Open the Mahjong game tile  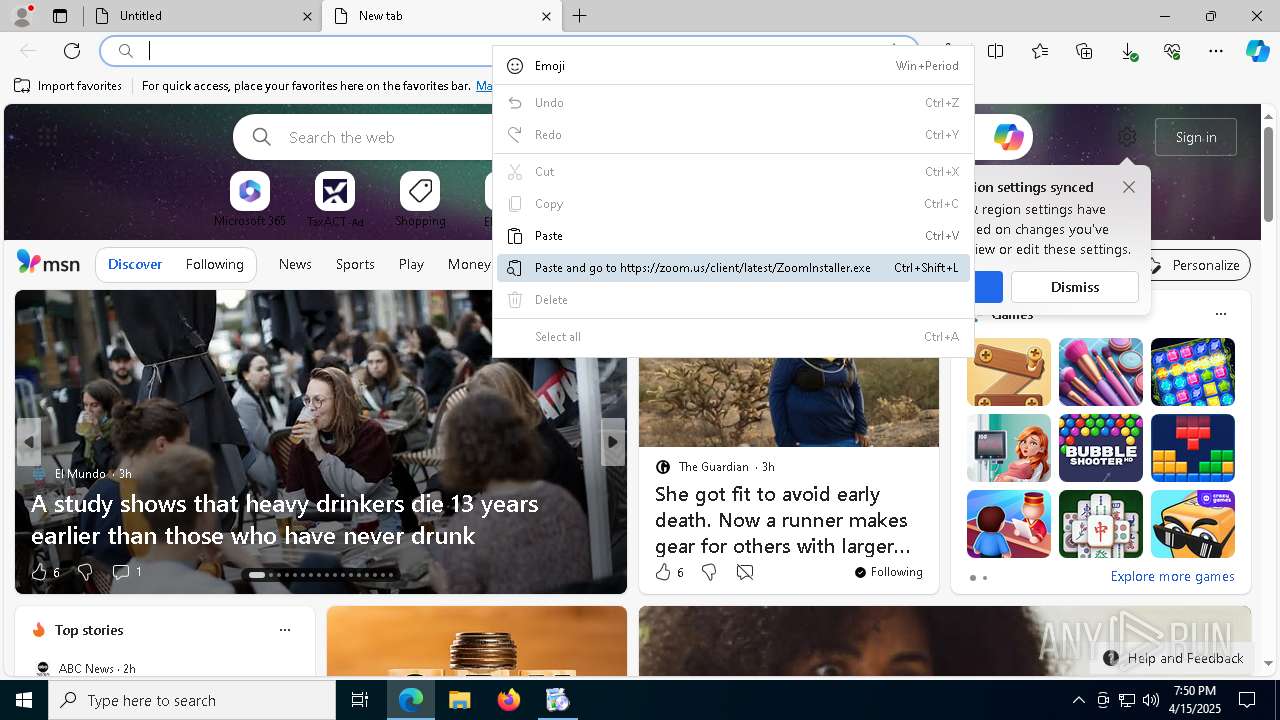tap(1101, 524)
